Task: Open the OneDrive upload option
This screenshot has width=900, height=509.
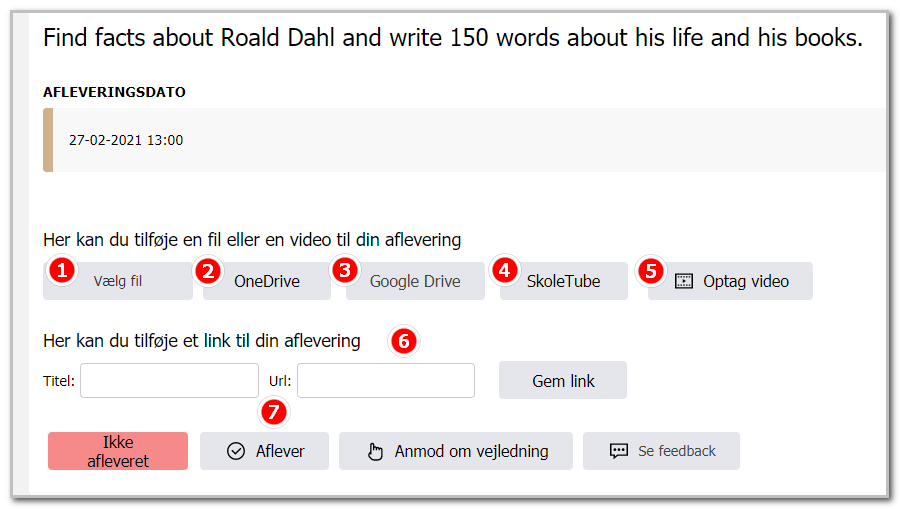Action: coord(267,281)
